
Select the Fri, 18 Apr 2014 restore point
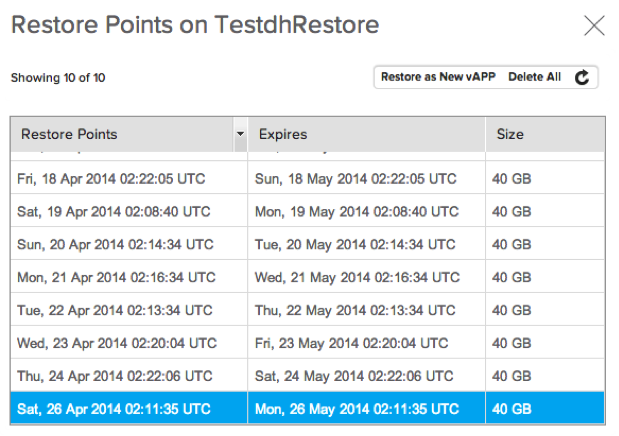(113, 179)
